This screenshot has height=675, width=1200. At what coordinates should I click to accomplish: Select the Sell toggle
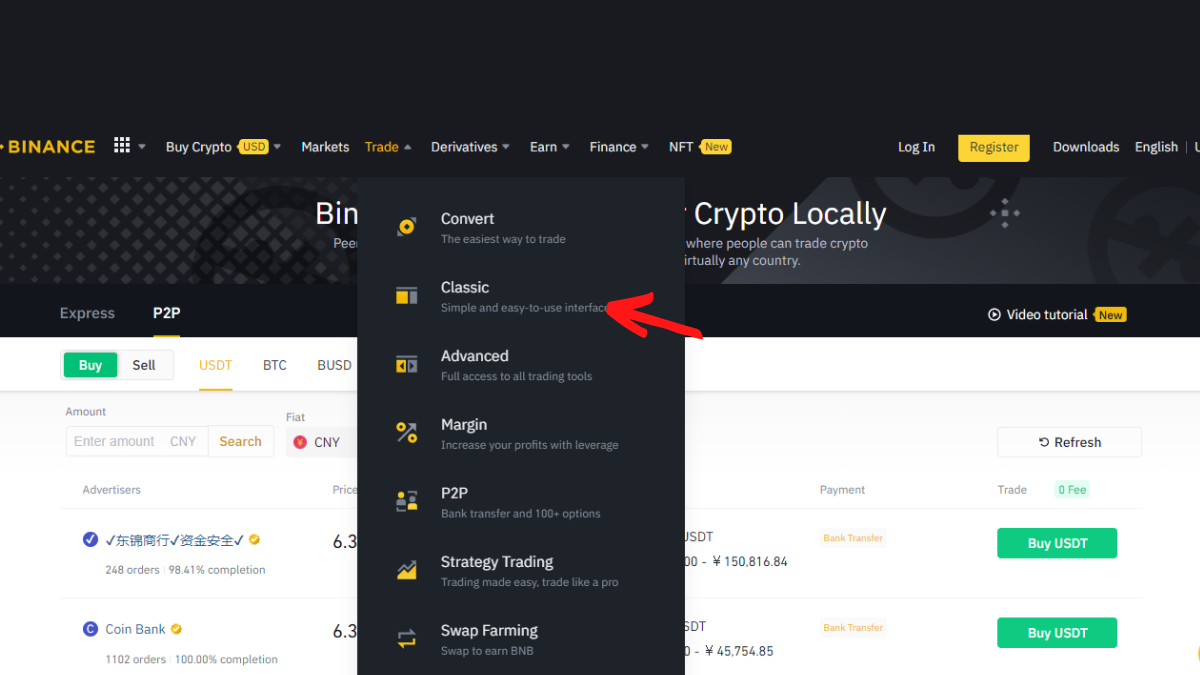tap(144, 365)
